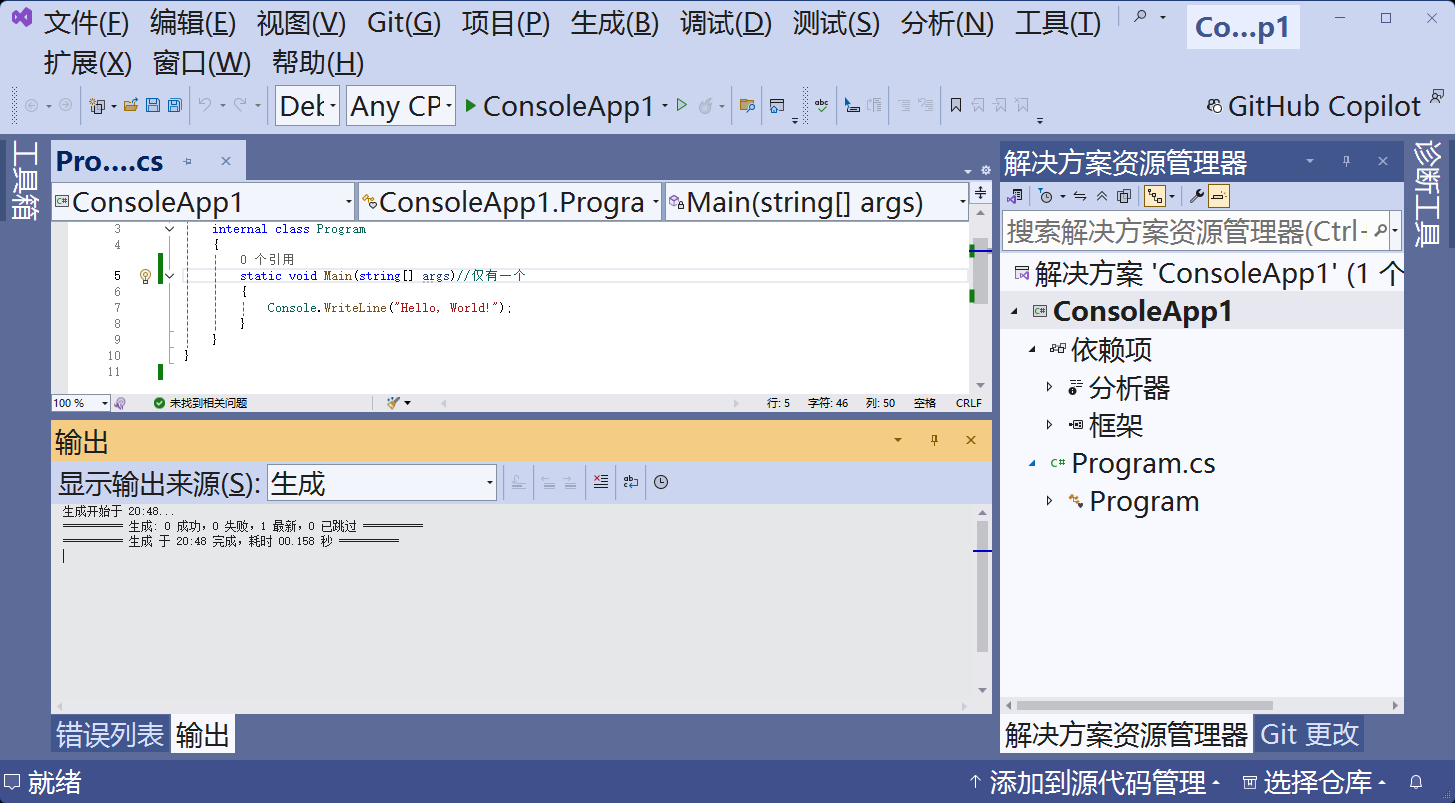Click the Collapse All icon in Solution Explorer
The width and height of the screenshot is (1455, 803).
pyautogui.click(x=1102, y=196)
